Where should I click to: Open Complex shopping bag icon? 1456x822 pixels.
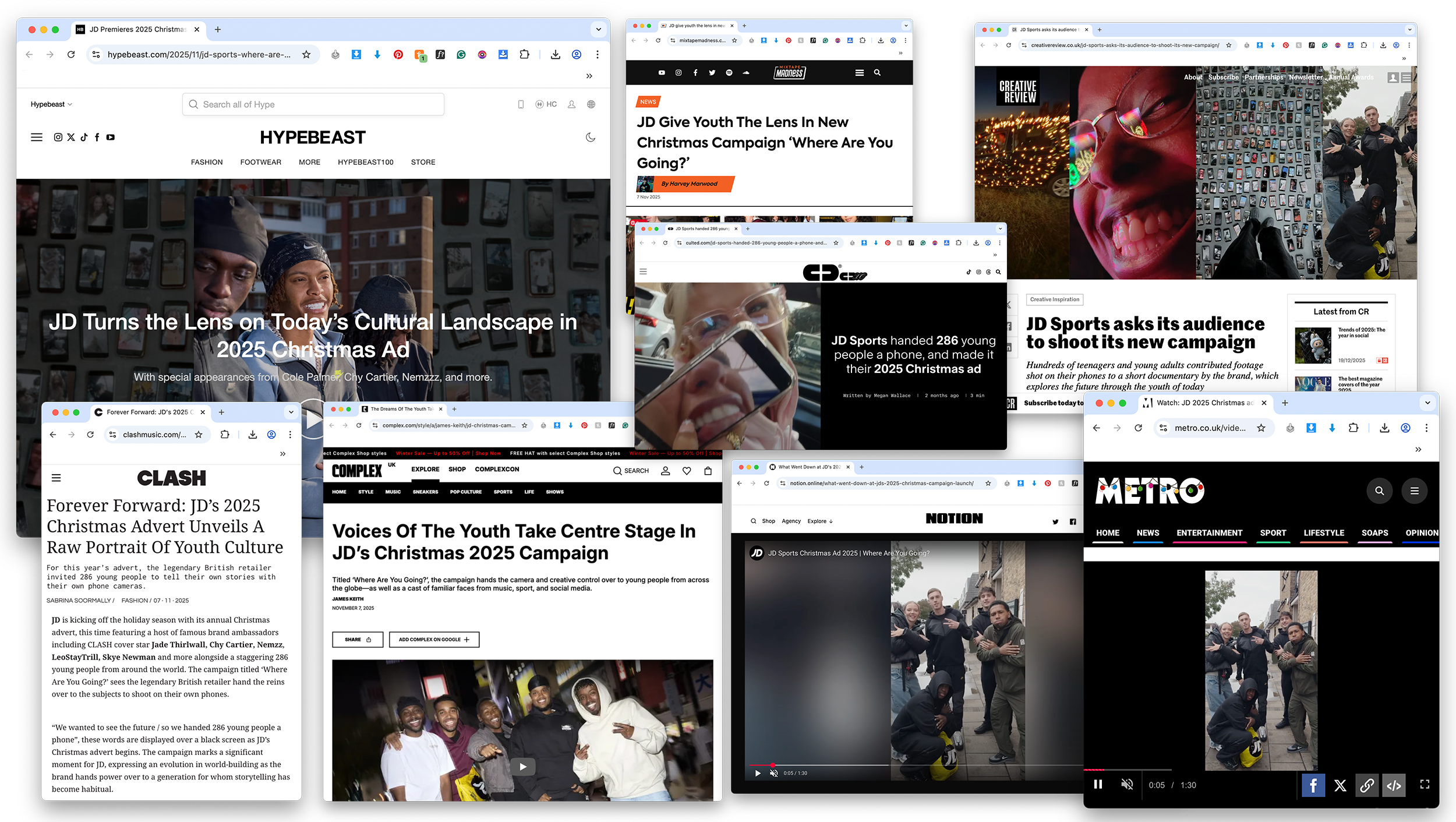[708, 471]
